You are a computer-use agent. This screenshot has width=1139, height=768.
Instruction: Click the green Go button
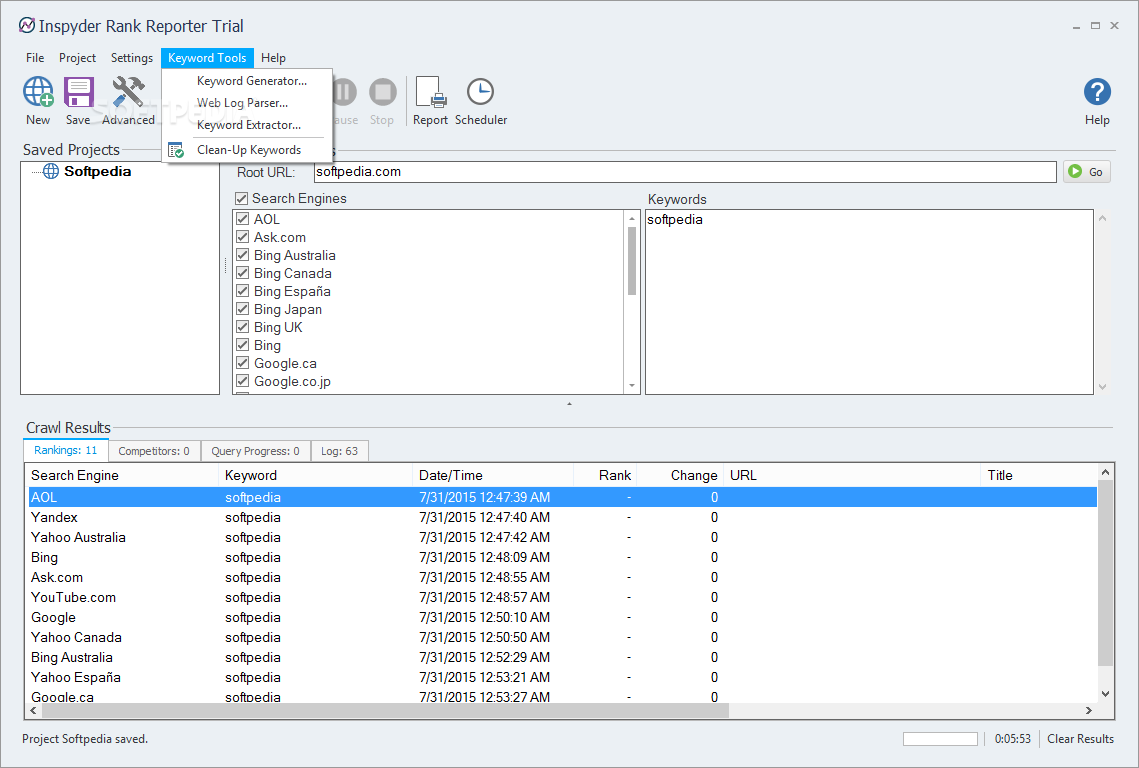click(1087, 172)
